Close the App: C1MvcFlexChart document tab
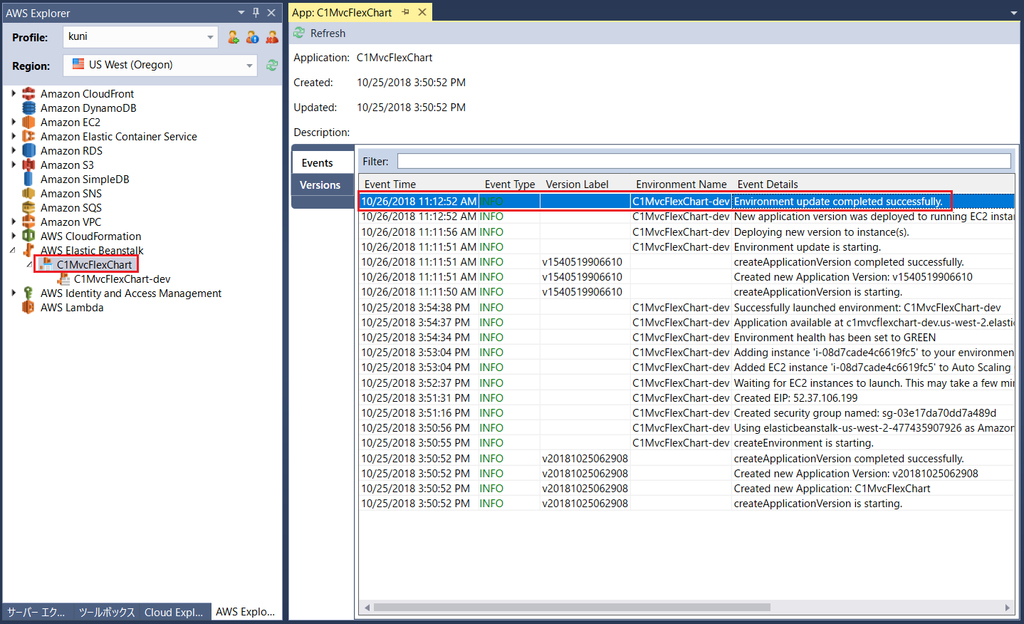Image resolution: width=1024 pixels, height=624 pixels. tap(423, 12)
